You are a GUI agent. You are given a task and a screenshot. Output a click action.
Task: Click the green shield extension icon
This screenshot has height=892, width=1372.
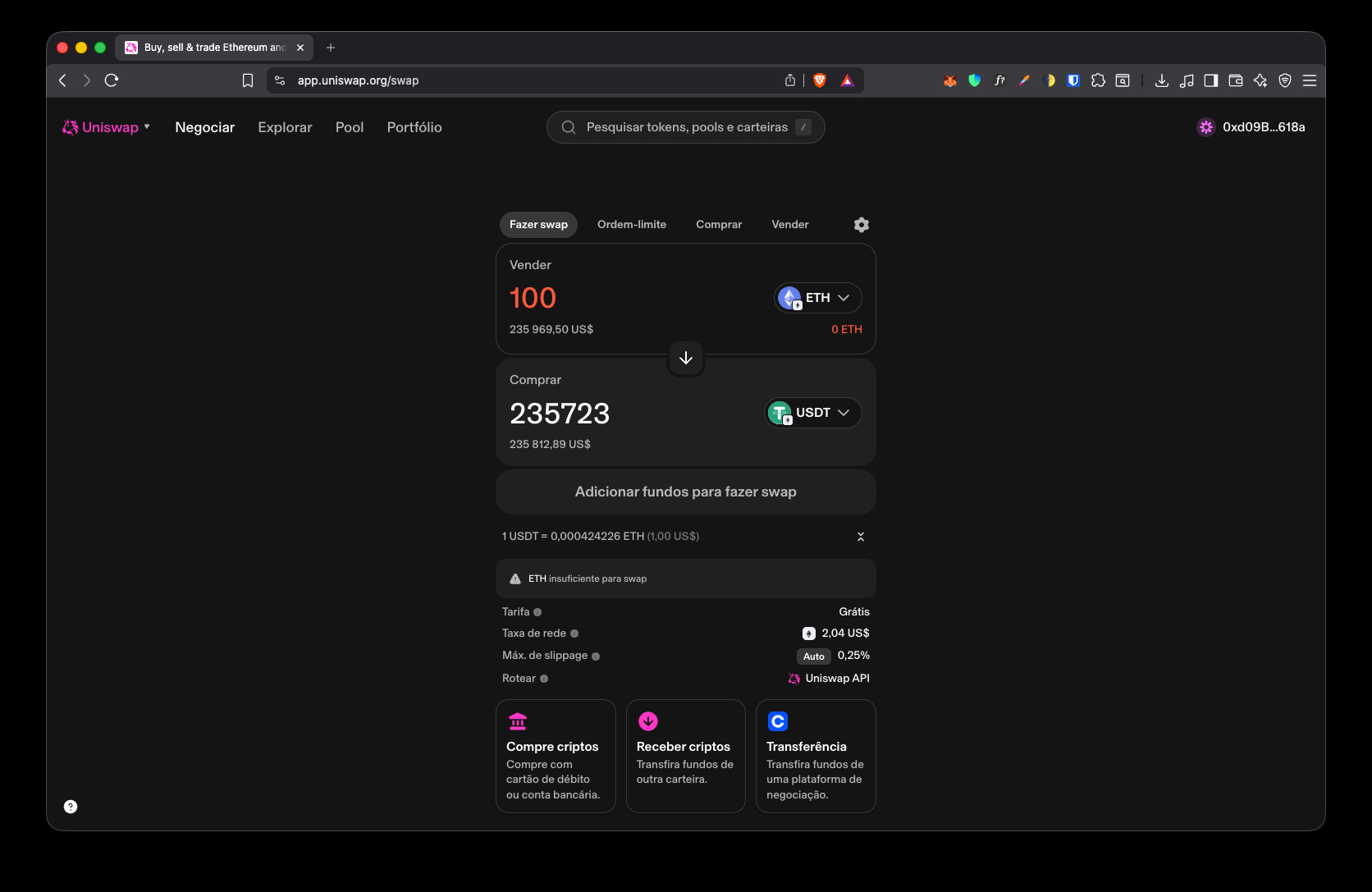tap(975, 80)
